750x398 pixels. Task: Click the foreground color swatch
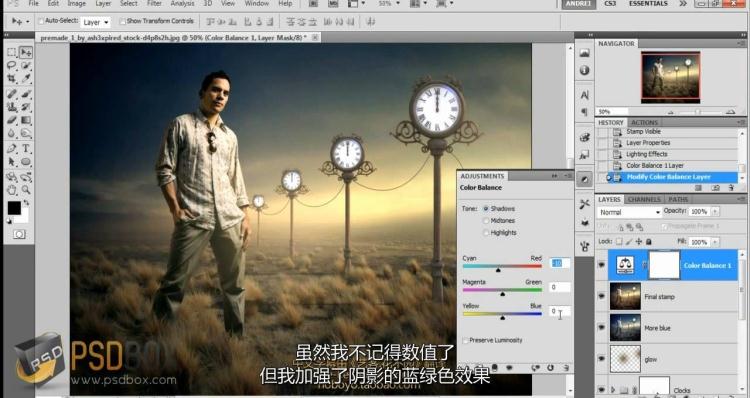click(x=14, y=208)
